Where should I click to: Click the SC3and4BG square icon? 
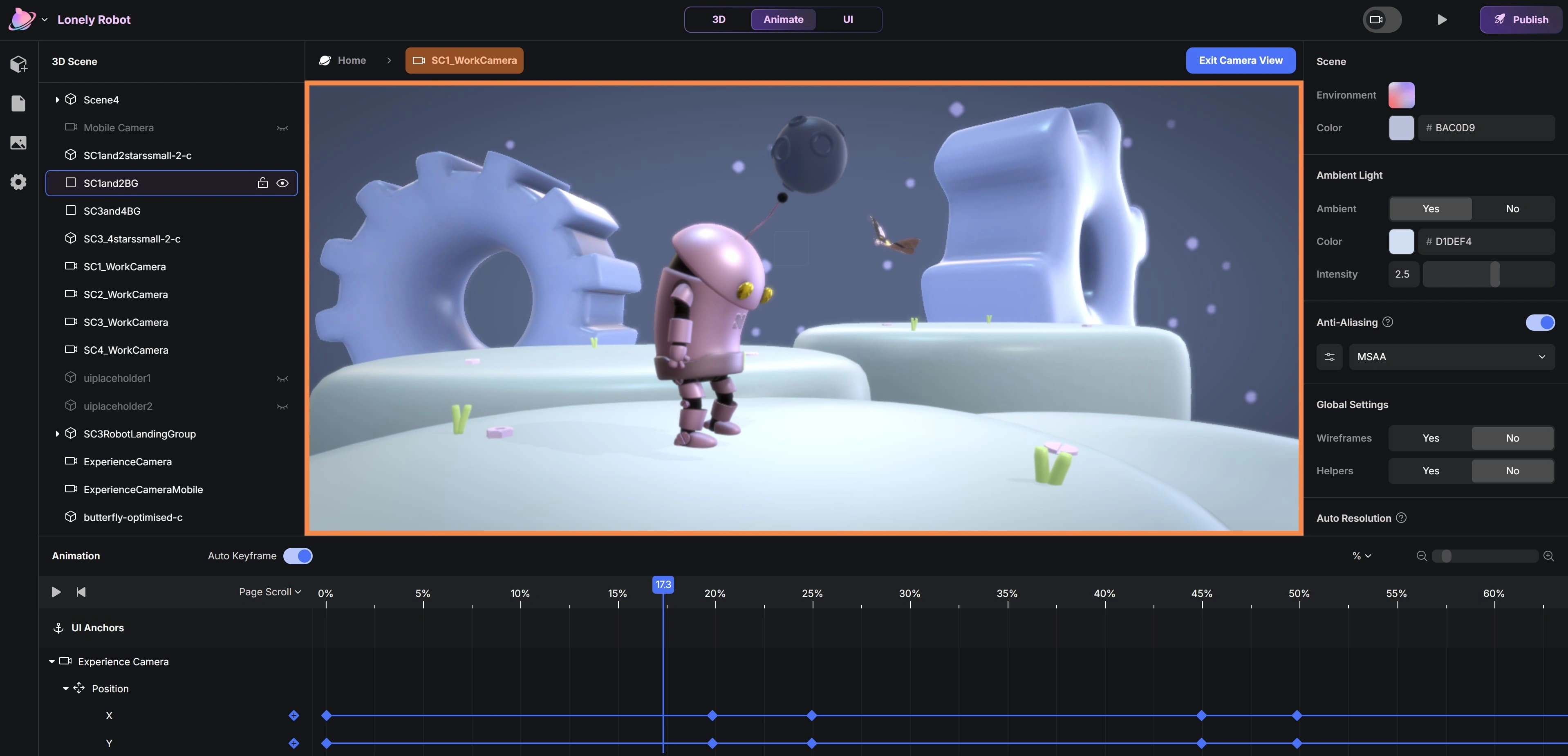(71, 211)
